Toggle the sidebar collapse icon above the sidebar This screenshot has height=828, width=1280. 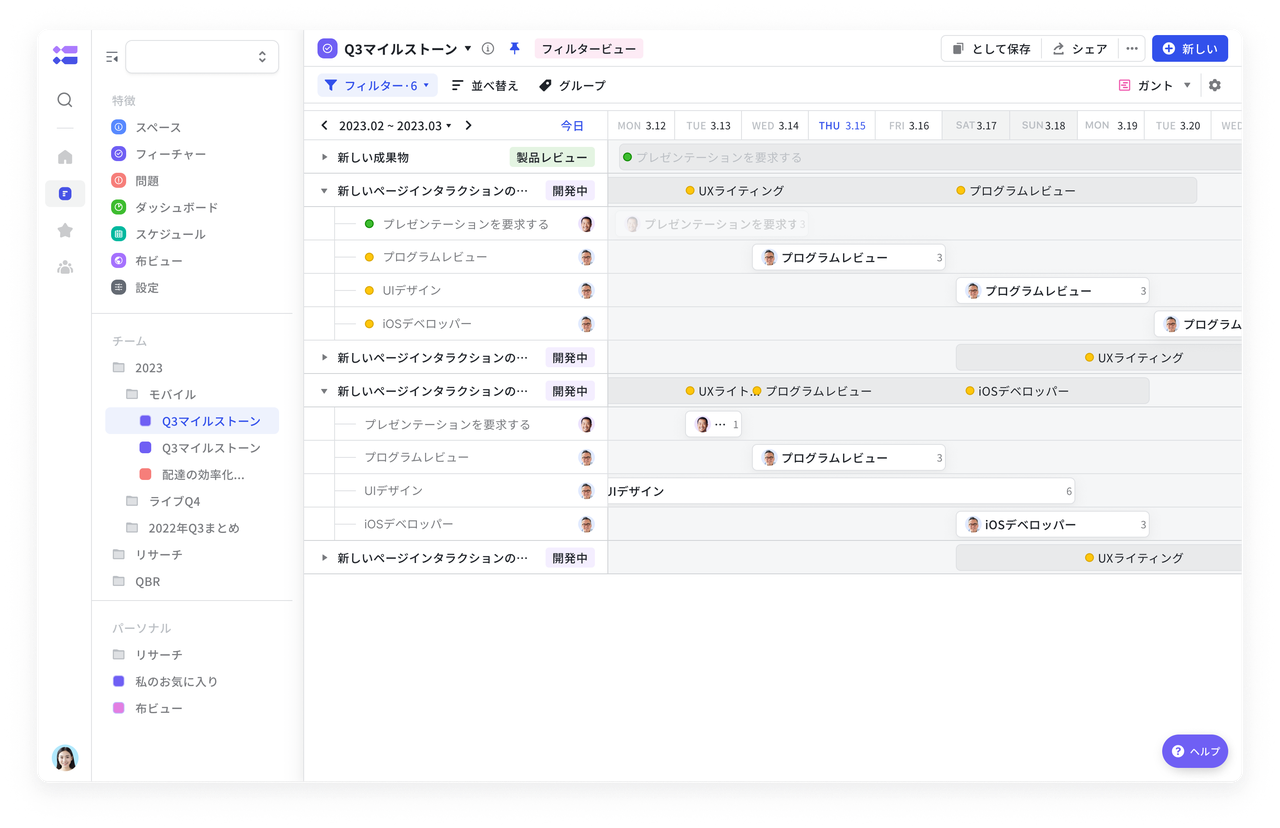click(110, 56)
